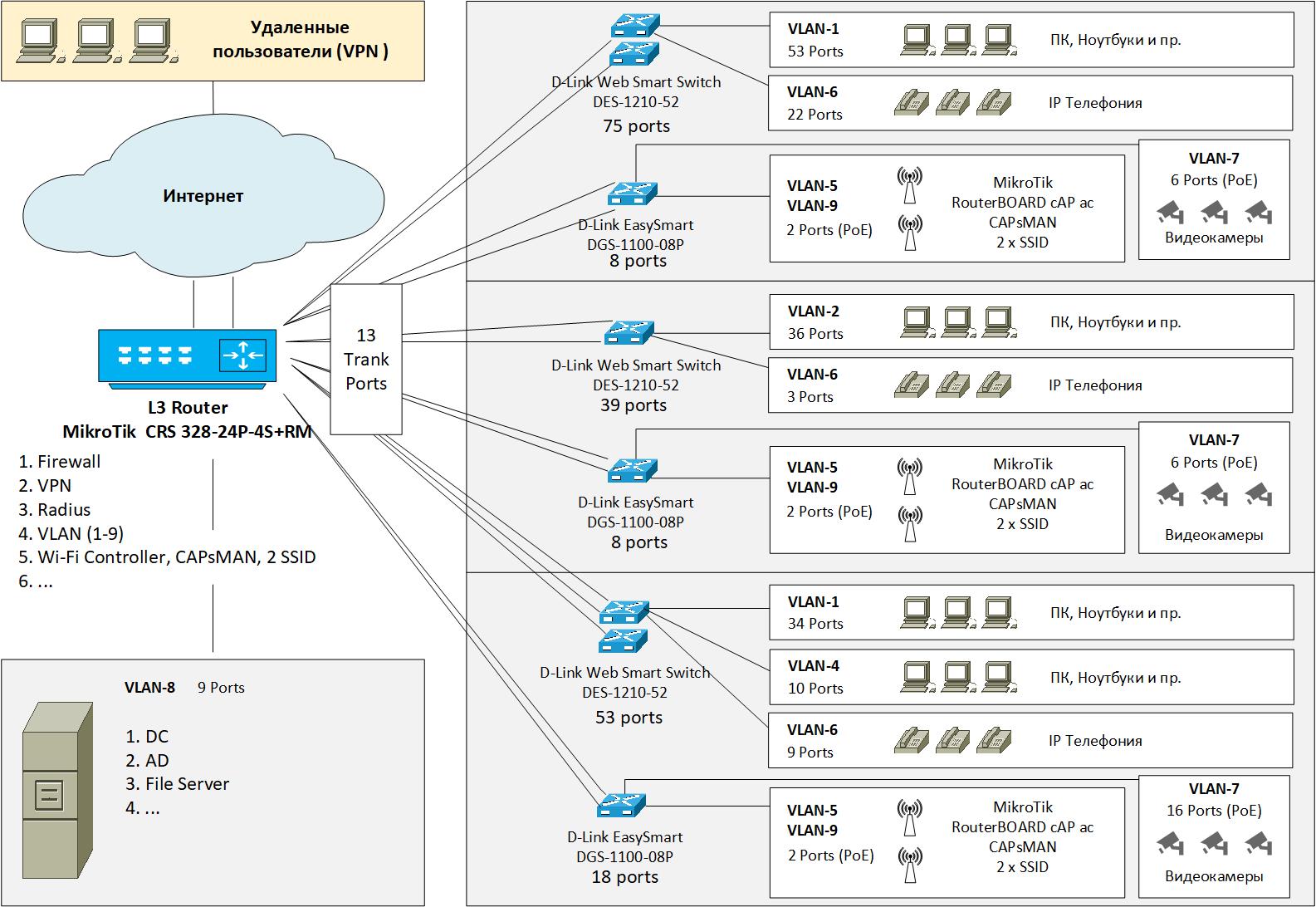Click the '34 Ports' text under VLAN-1
Screen dimensions: 1316x907
pos(815,624)
